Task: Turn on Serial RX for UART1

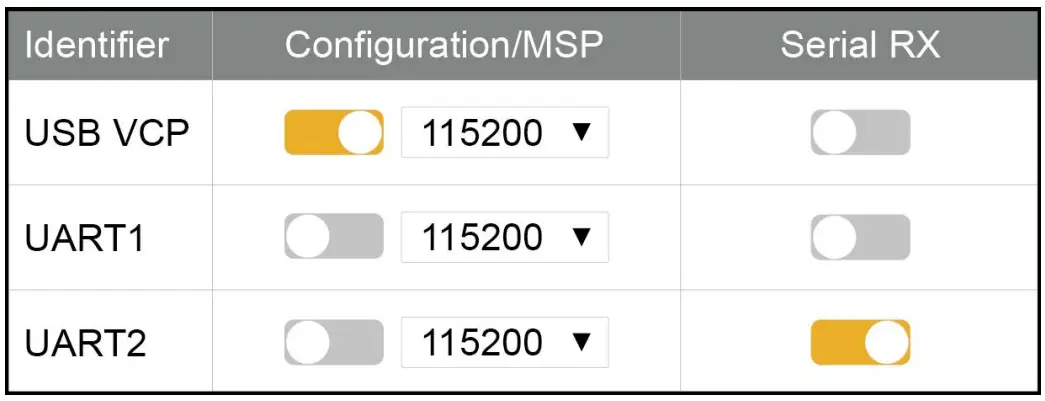Action: (860, 238)
